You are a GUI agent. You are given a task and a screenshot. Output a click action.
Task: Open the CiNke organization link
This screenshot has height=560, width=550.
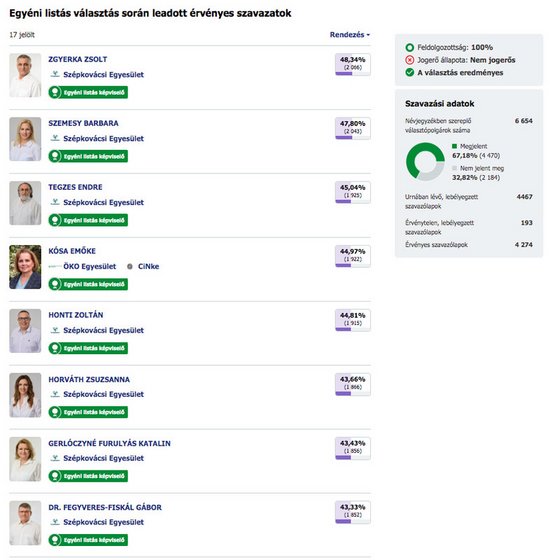148,266
